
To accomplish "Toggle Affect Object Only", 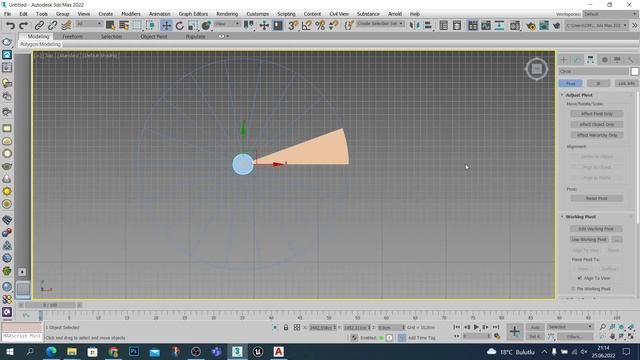I will point(597,124).
